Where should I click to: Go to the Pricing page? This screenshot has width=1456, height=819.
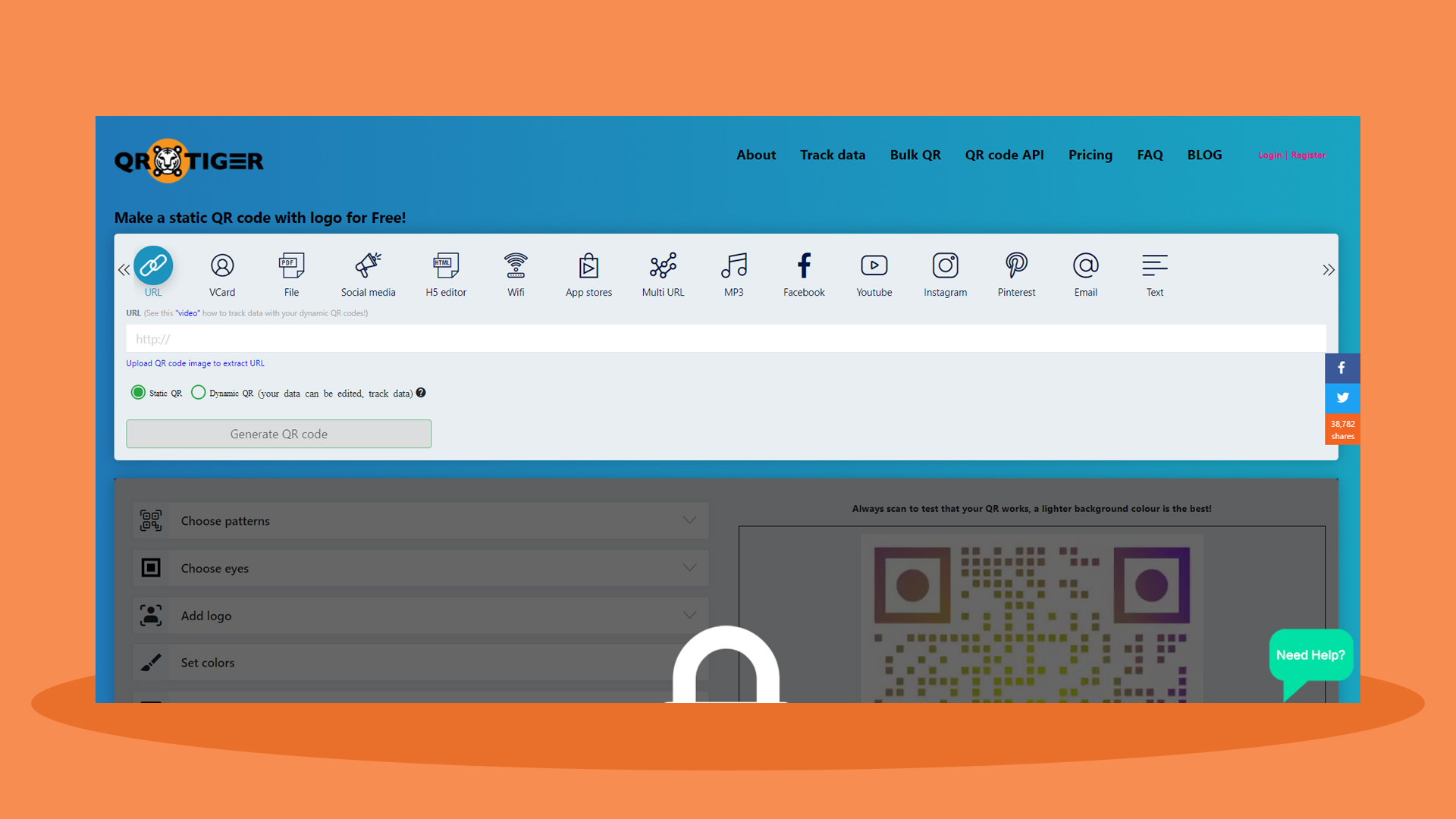pyautogui.click(x=1090, y=155)
